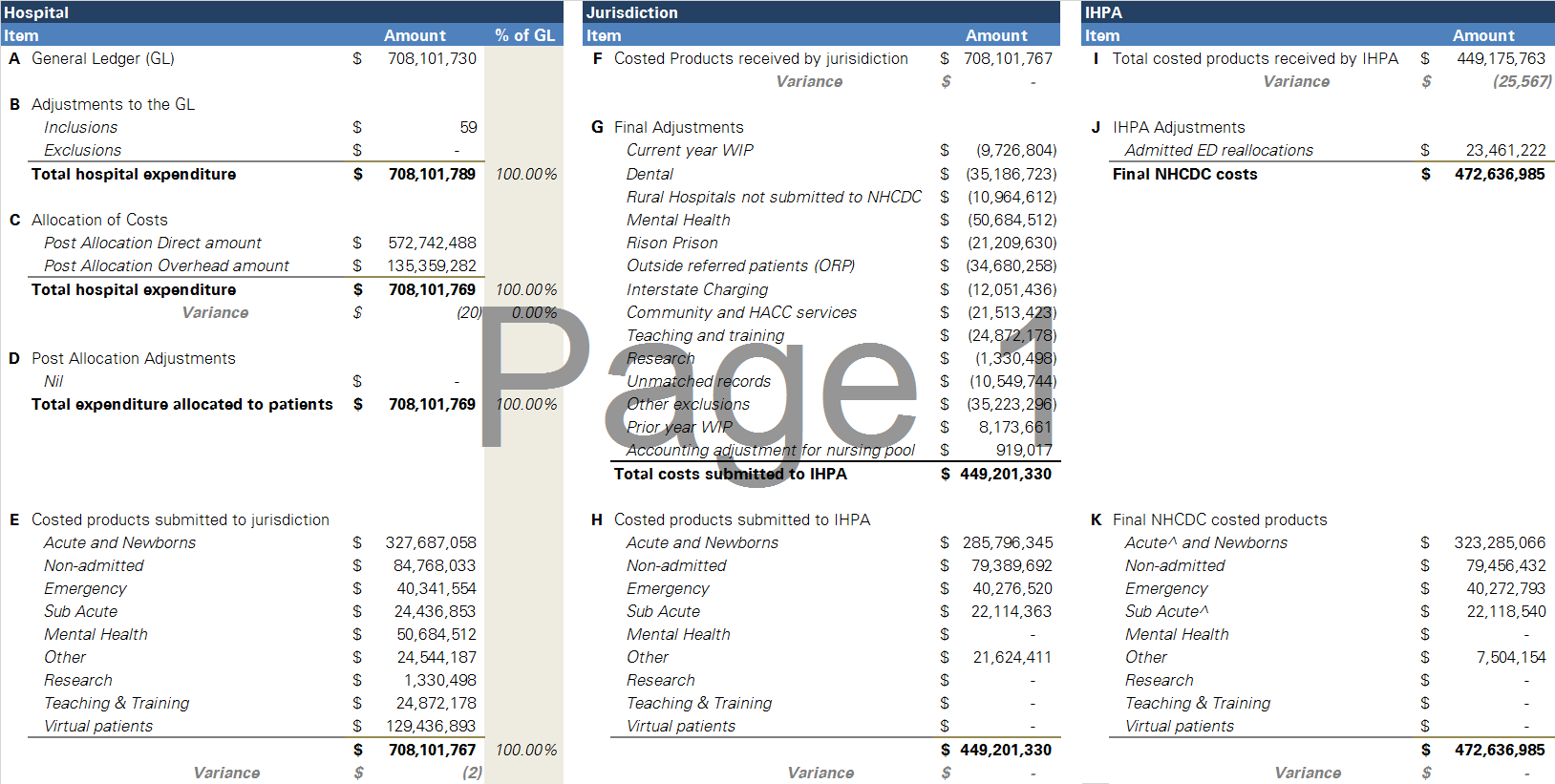Click IHPA received amount 449,175,763
Screen dimensions: 1555x784
(1501, 58)
